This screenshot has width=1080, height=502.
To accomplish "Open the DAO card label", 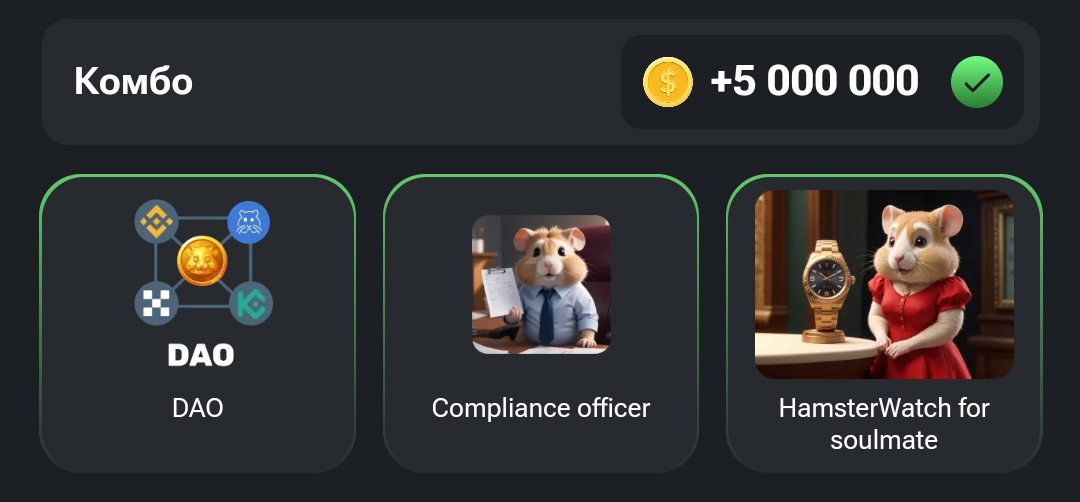I will pyautogui.click(x=198, y=408).
